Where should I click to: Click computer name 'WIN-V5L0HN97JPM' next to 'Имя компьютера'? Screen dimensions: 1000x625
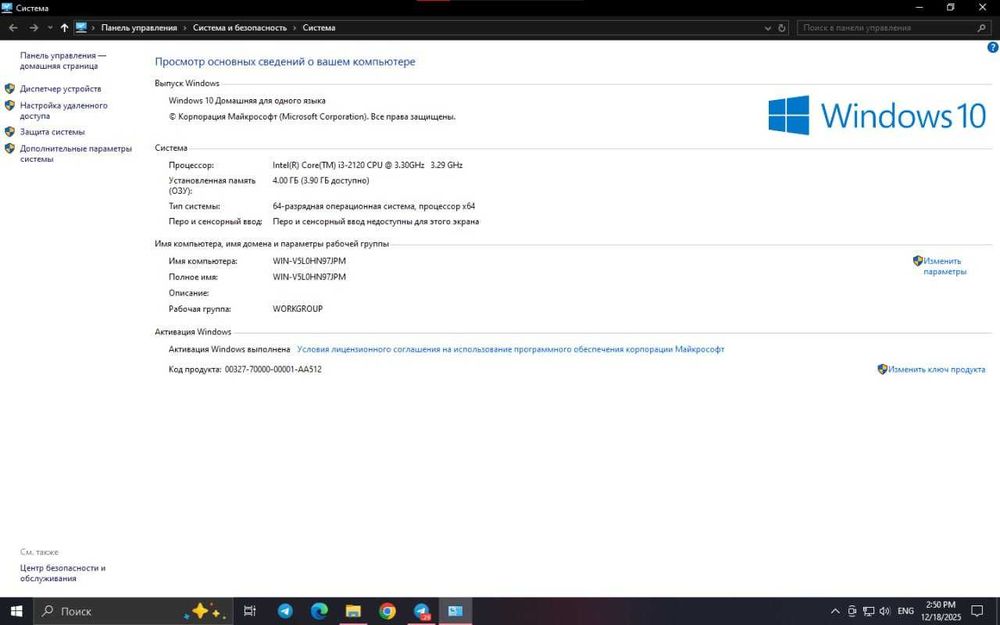pos(309,261)
